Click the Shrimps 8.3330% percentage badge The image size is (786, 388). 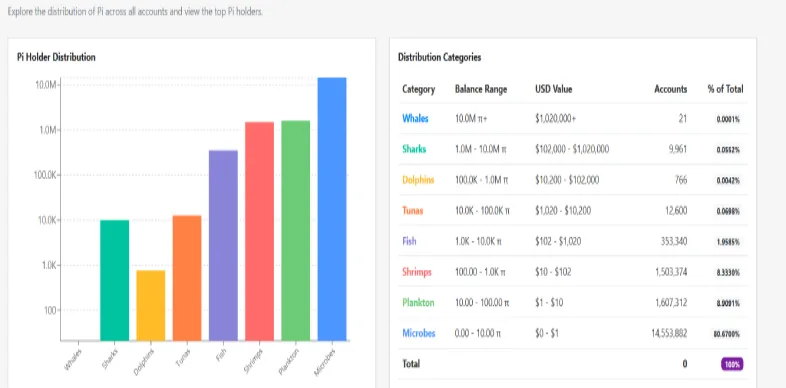[728, 273]
